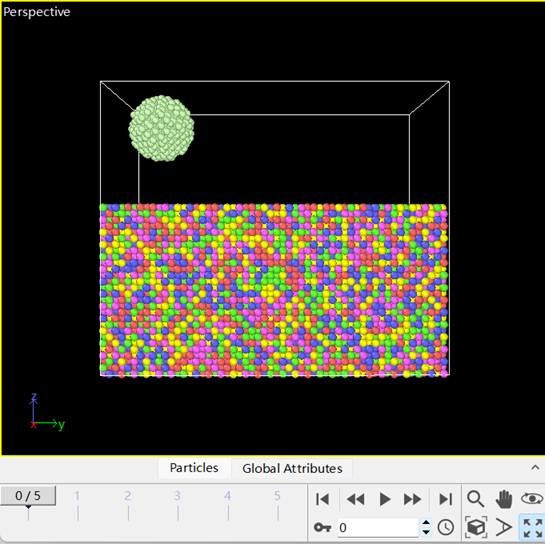Image resolution: width=545 pixels, height=544 pixels.
Task: Click the time slider handle 0 / 5
Action: (28, 496)
